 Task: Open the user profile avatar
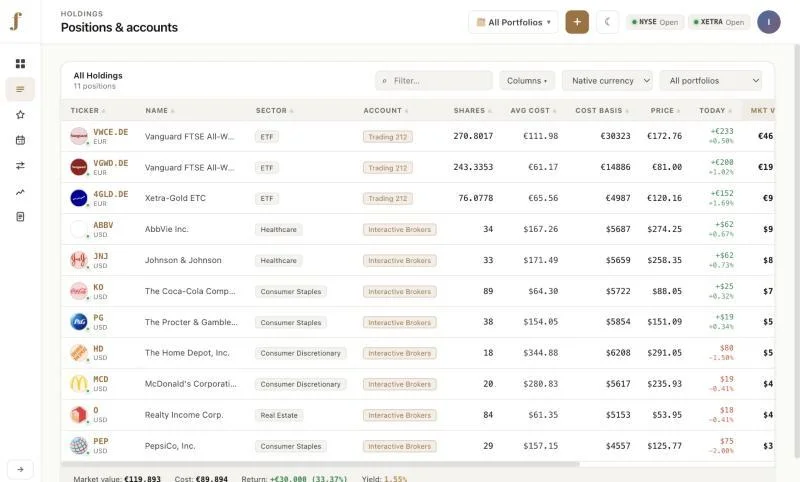click(768, 22)
